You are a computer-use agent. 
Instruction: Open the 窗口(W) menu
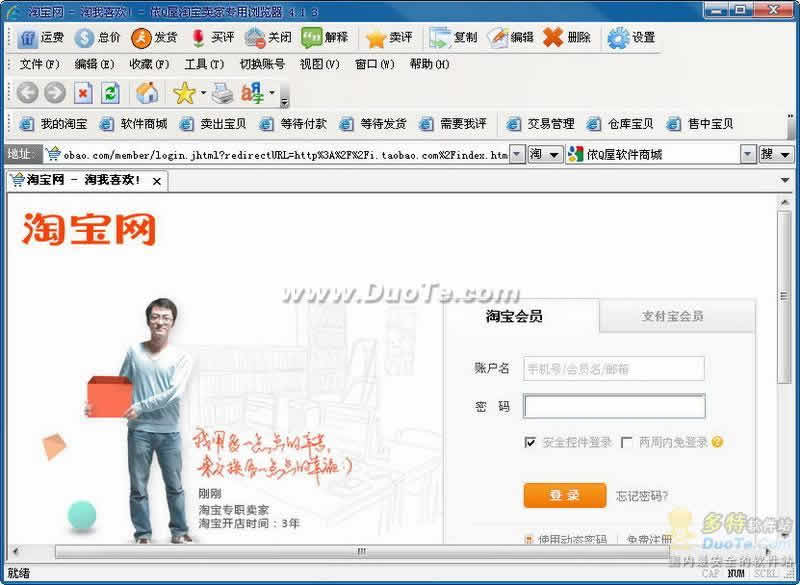[x=374, y=64]
